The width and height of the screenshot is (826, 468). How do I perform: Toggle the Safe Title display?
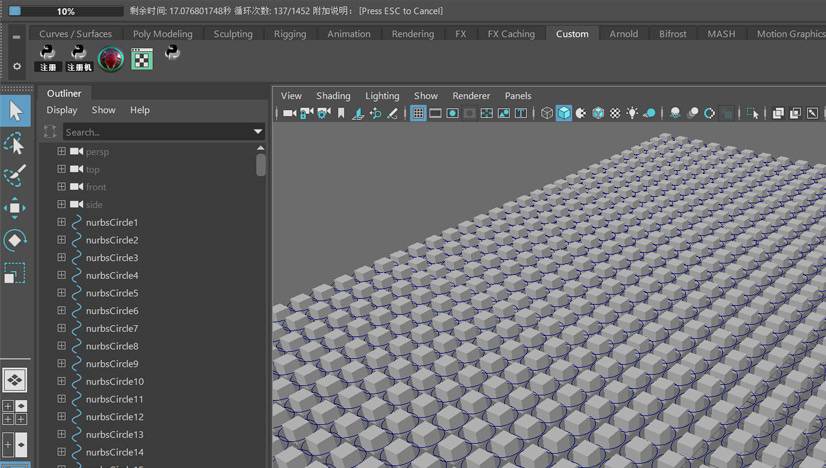(521, 113)
